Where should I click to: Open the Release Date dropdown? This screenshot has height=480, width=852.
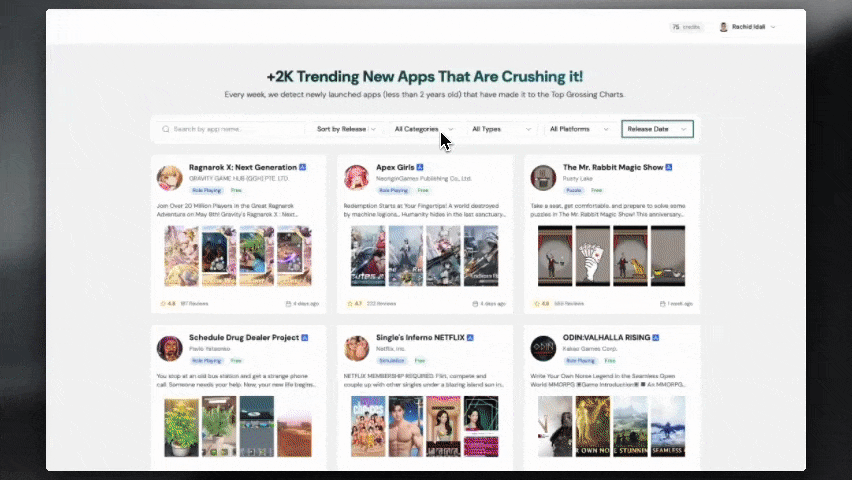(657, 129)
